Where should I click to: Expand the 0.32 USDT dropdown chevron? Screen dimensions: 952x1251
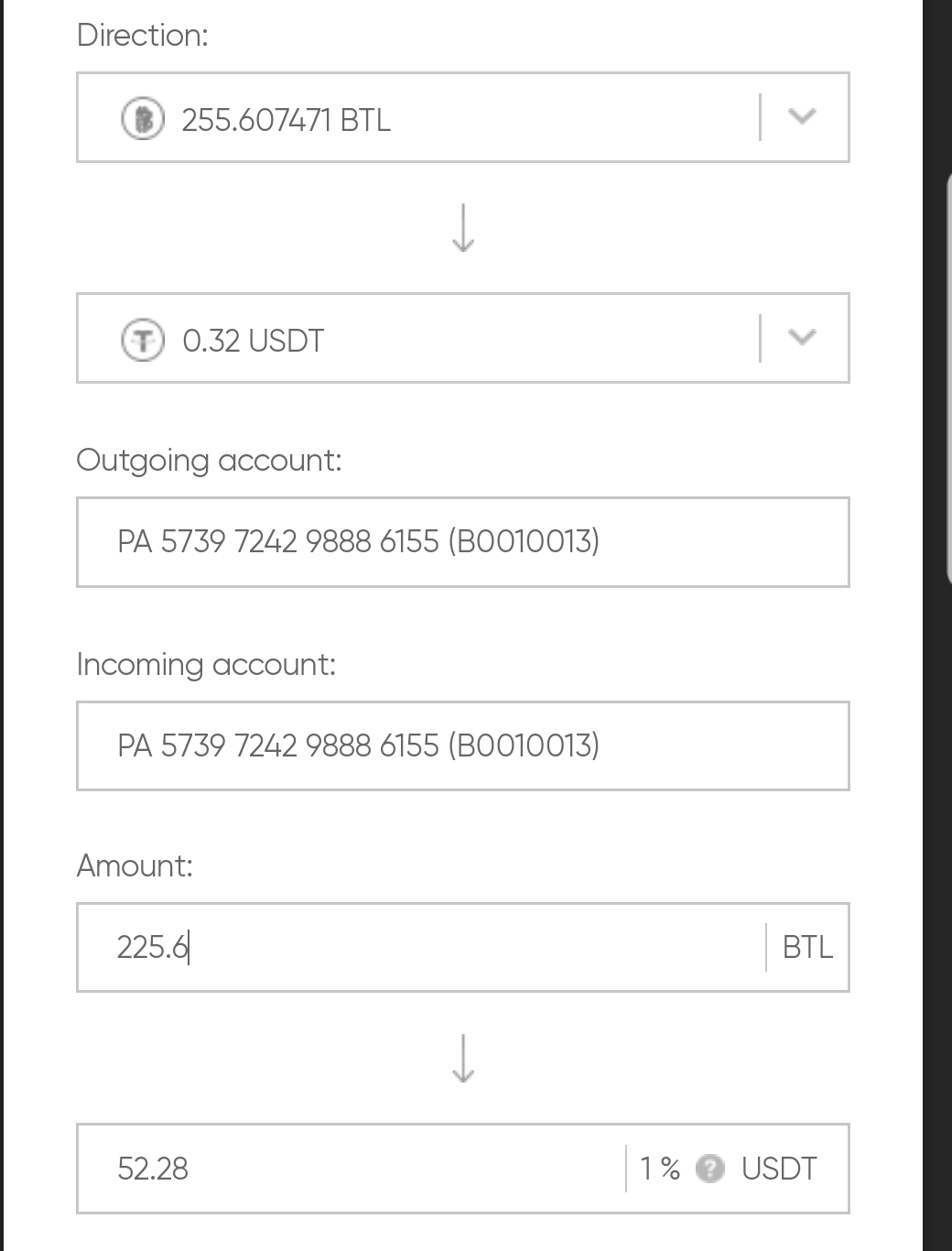[x=802, y=338]
